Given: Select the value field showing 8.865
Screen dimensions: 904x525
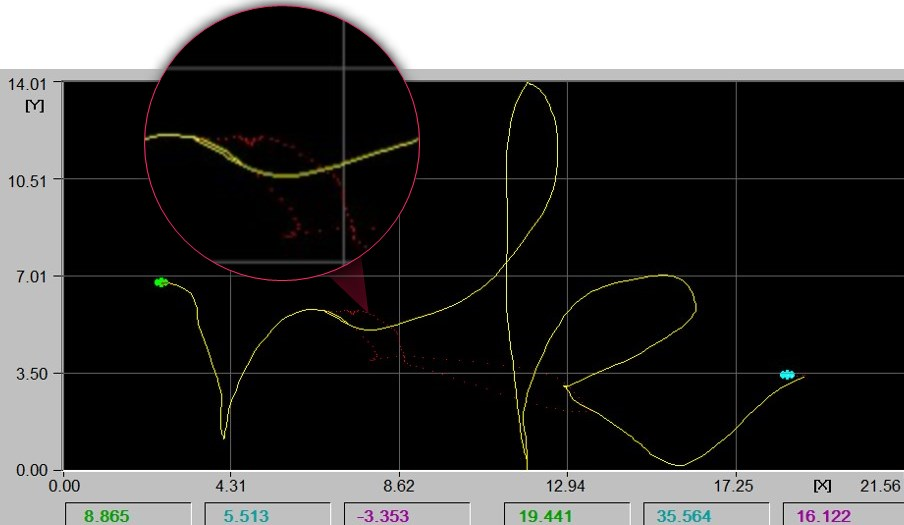Looking at the screenshot, I should (x=128, y=514).
